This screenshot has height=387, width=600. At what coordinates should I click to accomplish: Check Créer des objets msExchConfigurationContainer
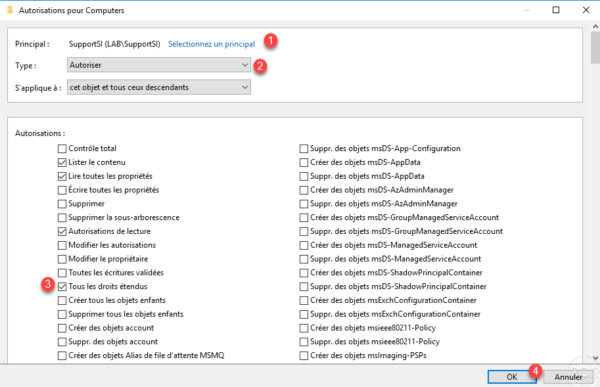point(304,300)
